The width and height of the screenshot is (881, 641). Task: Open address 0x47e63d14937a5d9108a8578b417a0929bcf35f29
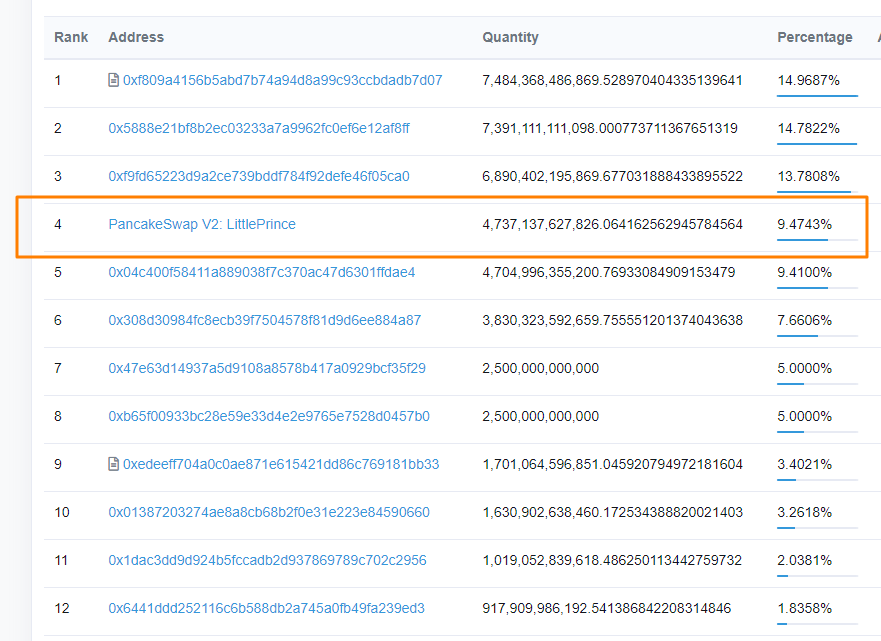pos(267,369)
